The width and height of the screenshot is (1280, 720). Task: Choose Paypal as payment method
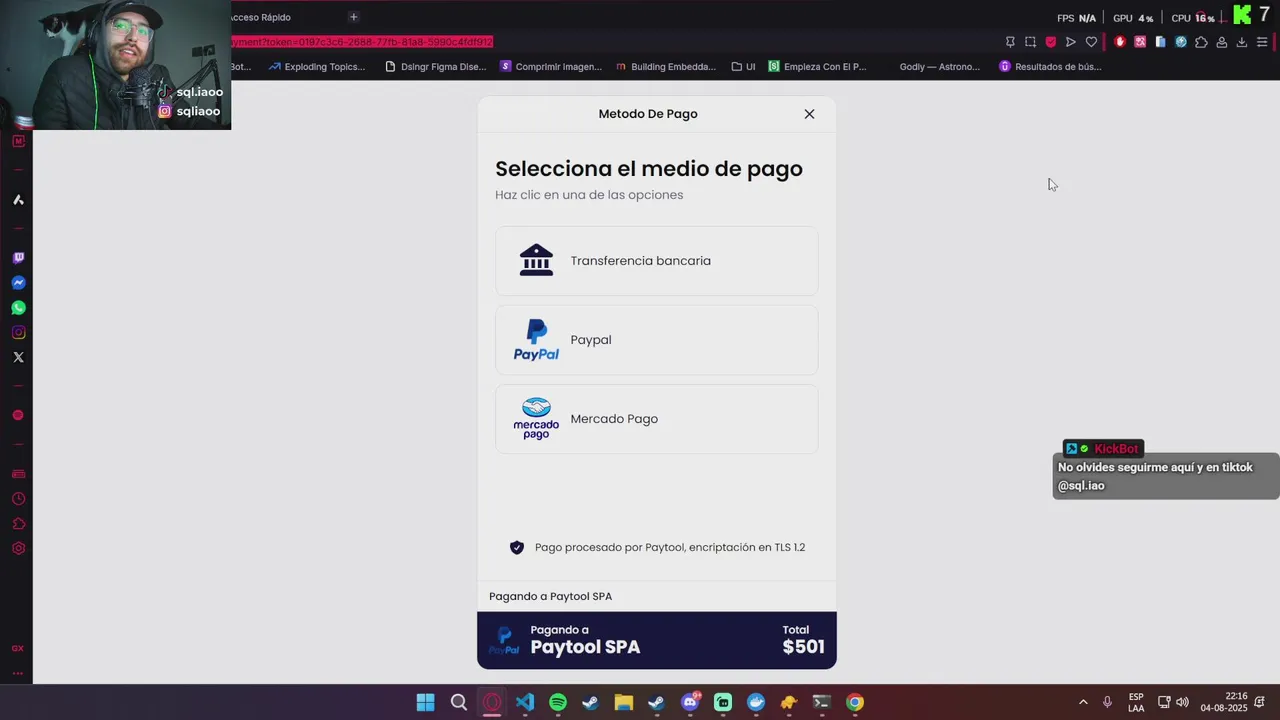pyautogui.click(x=656, y=340)
